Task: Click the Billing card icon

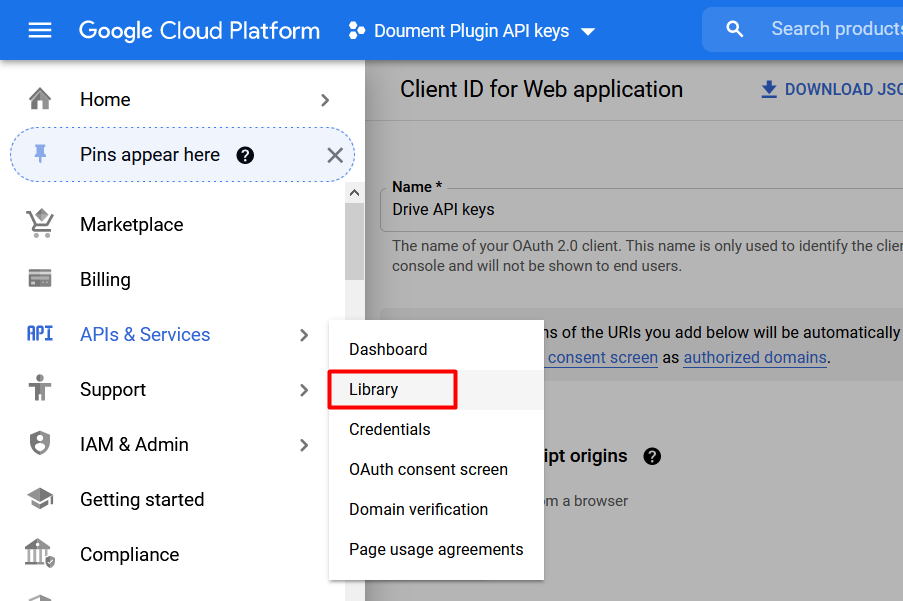Action: point(40,279)
